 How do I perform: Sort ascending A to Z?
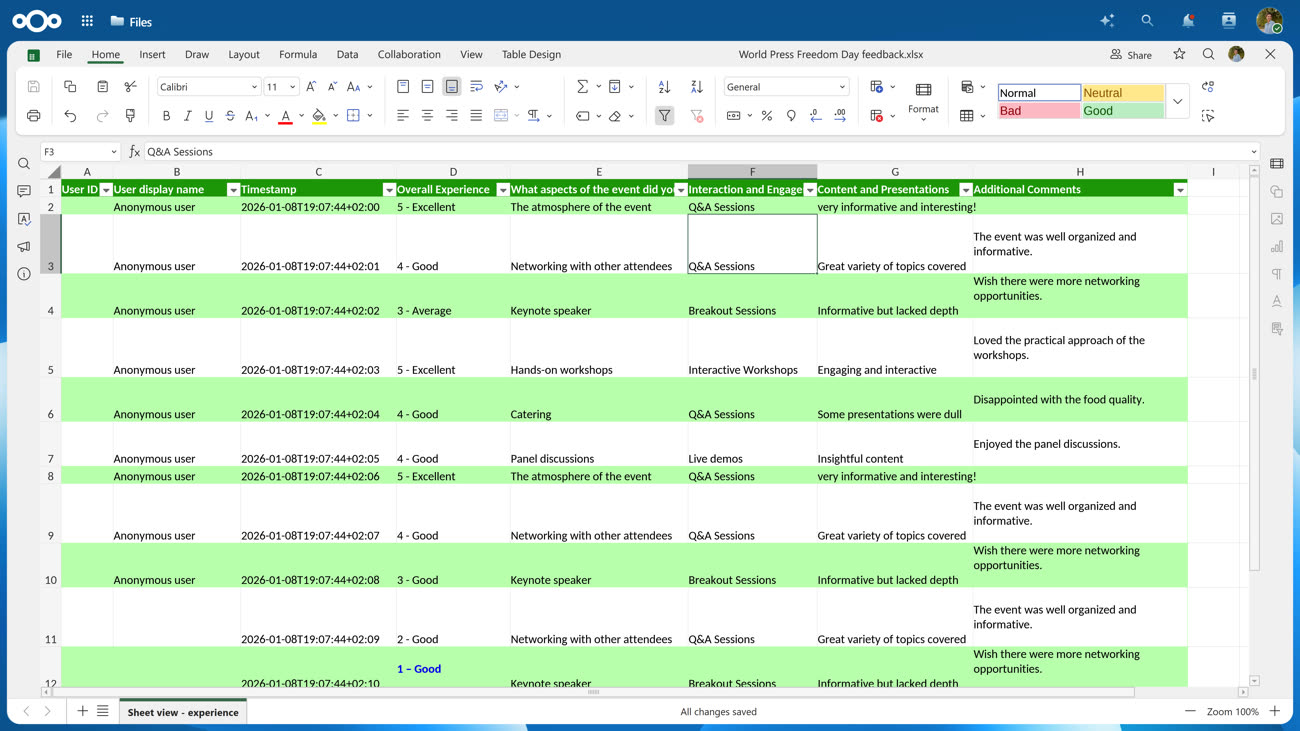point(664,87)
